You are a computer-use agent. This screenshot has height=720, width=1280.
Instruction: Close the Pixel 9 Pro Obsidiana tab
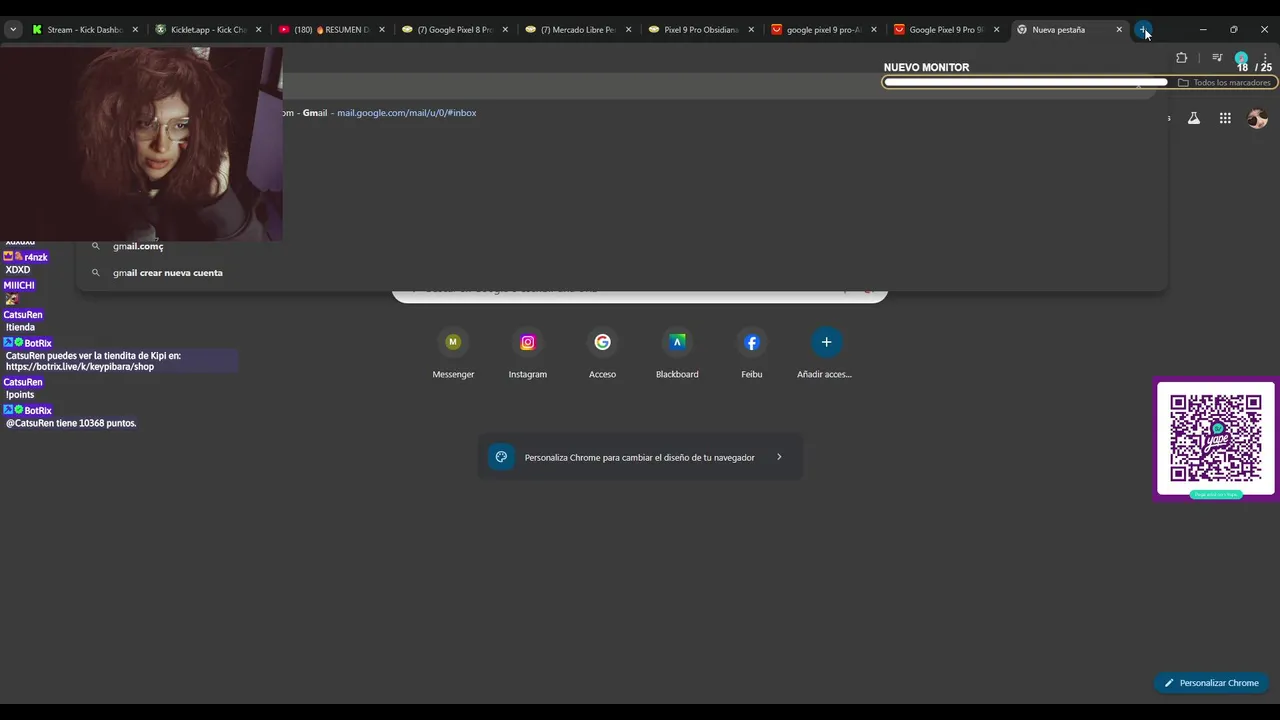click(x=751, y=30)
